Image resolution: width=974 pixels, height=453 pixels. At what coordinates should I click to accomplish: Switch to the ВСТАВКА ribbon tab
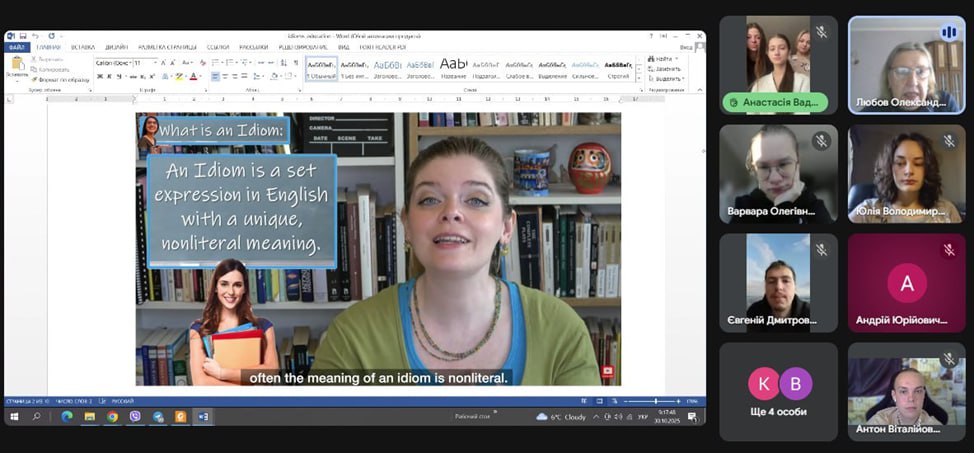pyautogui.click(x=83, y=47)
